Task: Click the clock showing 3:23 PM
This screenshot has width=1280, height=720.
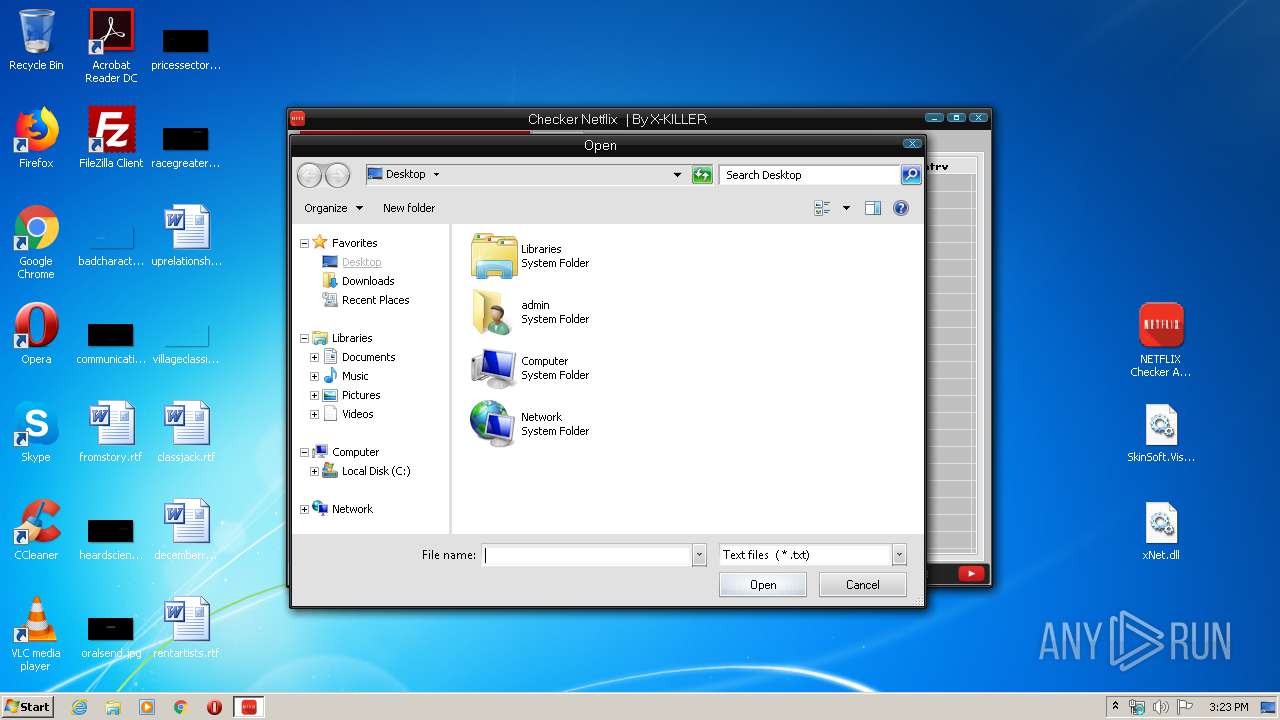Action: (1228, 707)
